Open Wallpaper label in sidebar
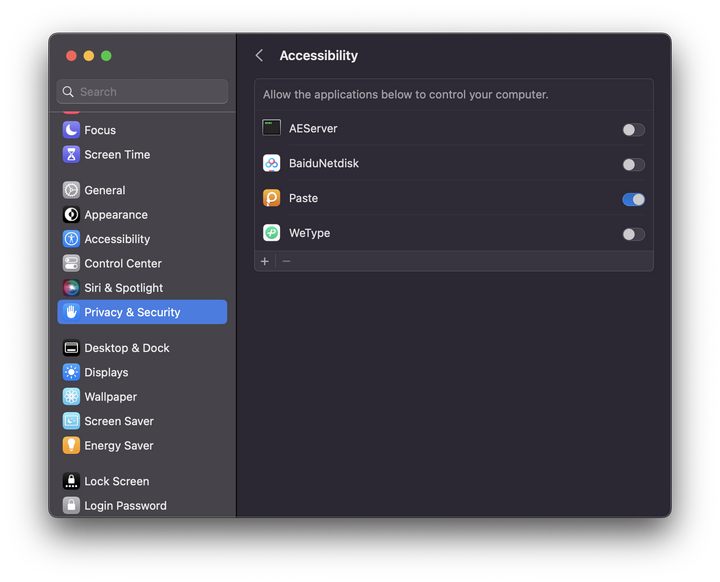720x582 pixels. point(111,396)
